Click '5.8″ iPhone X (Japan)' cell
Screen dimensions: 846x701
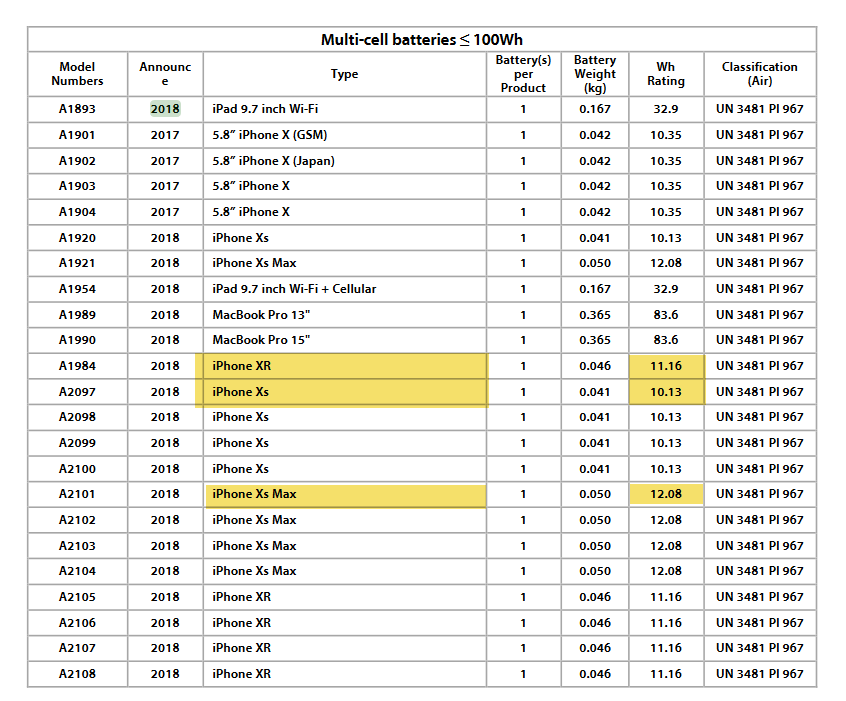274,161
